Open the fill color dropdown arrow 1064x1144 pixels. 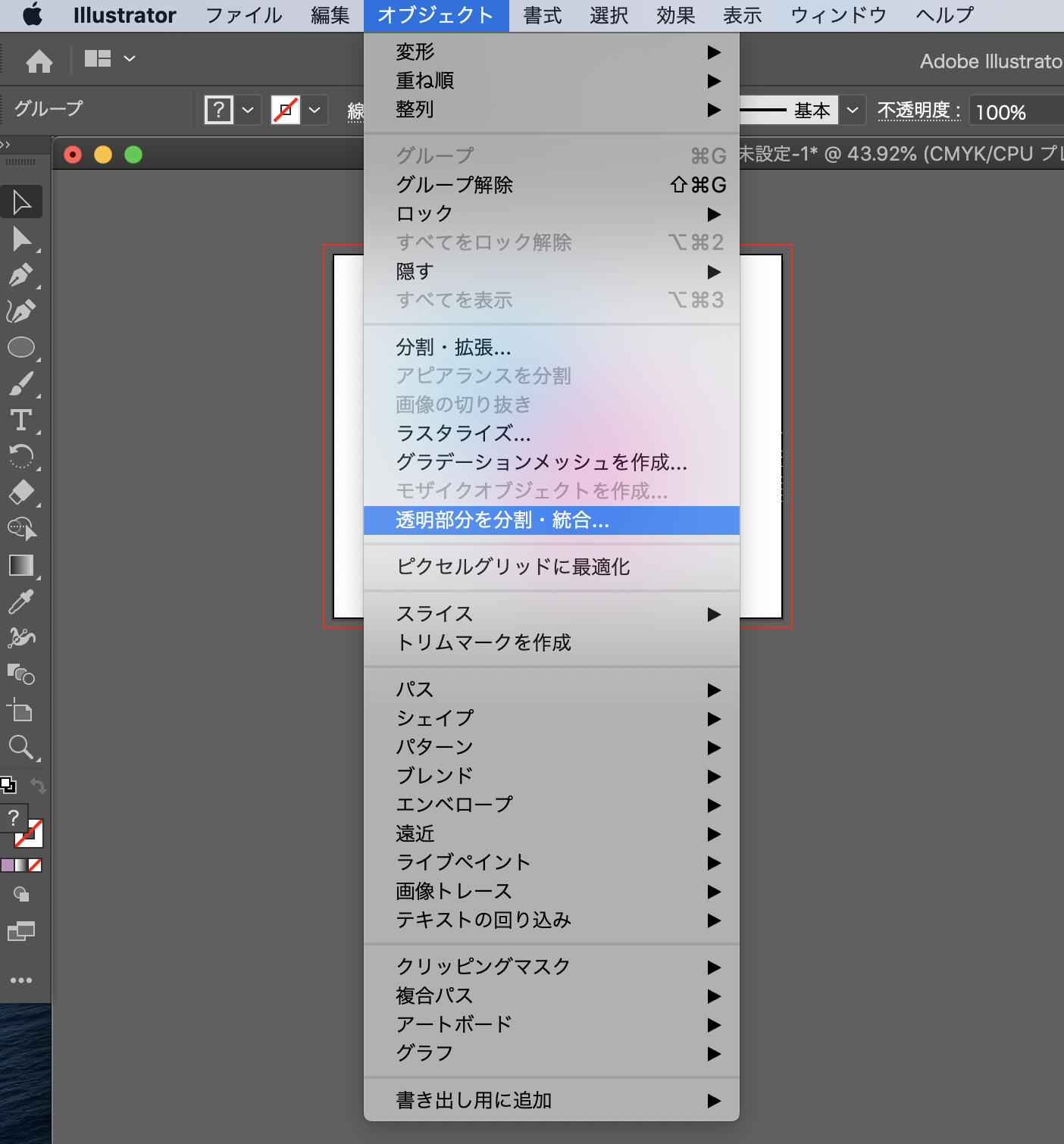pyautogui.click(x=248, y=111)
